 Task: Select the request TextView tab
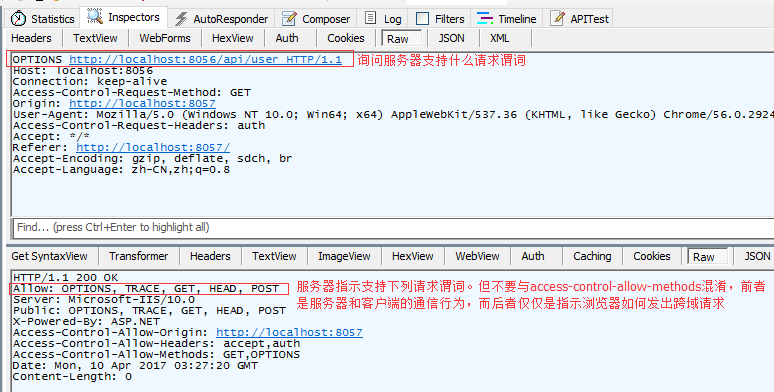(95, 38)
